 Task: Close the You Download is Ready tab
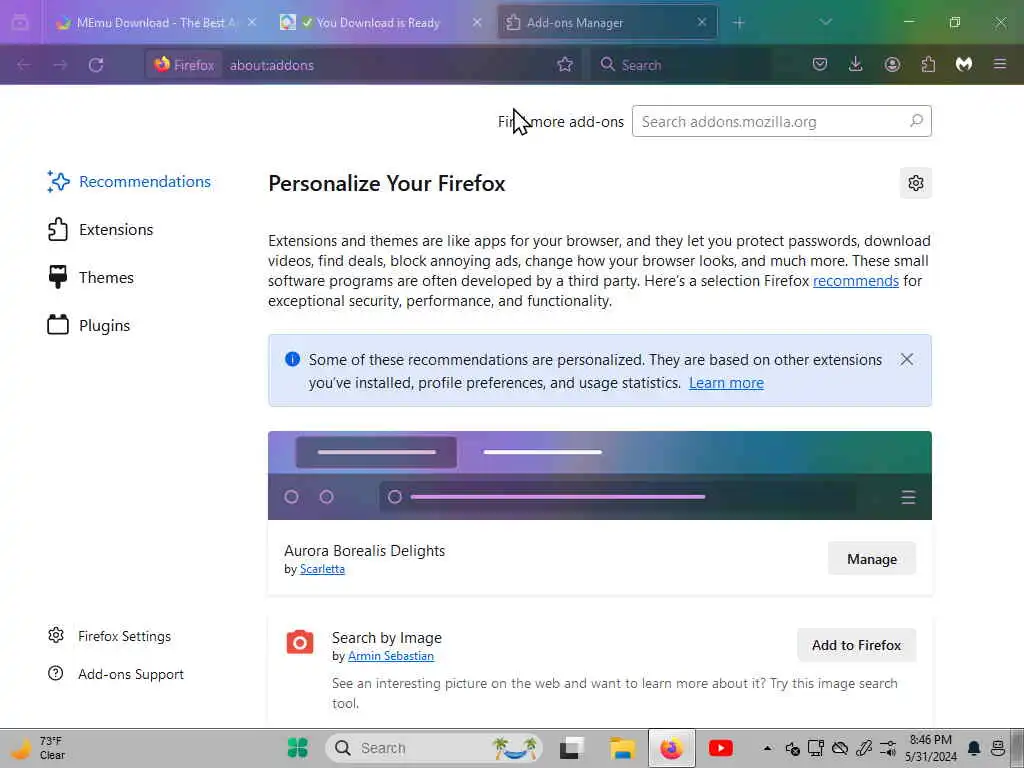[x=477, y=23]
